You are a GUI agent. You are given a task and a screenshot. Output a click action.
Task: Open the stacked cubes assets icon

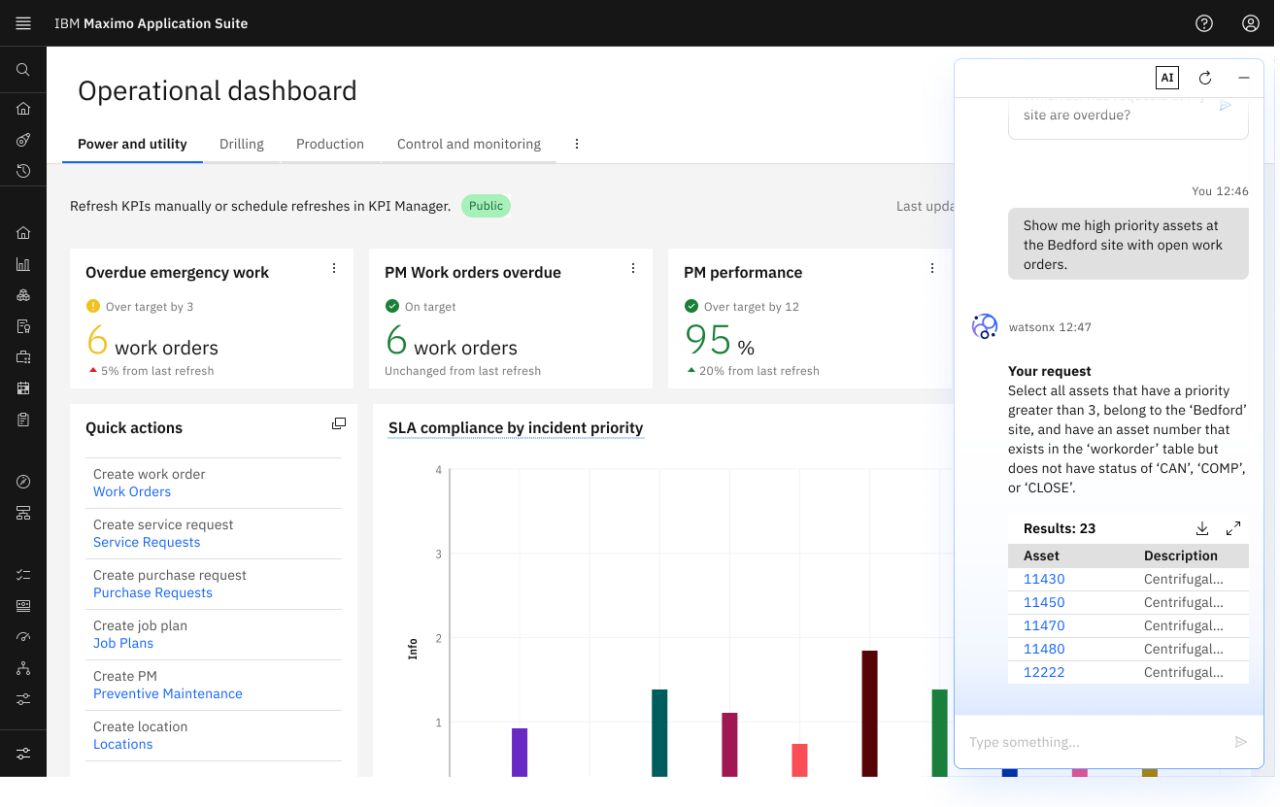pyautogui.click(x=23, y=296)
